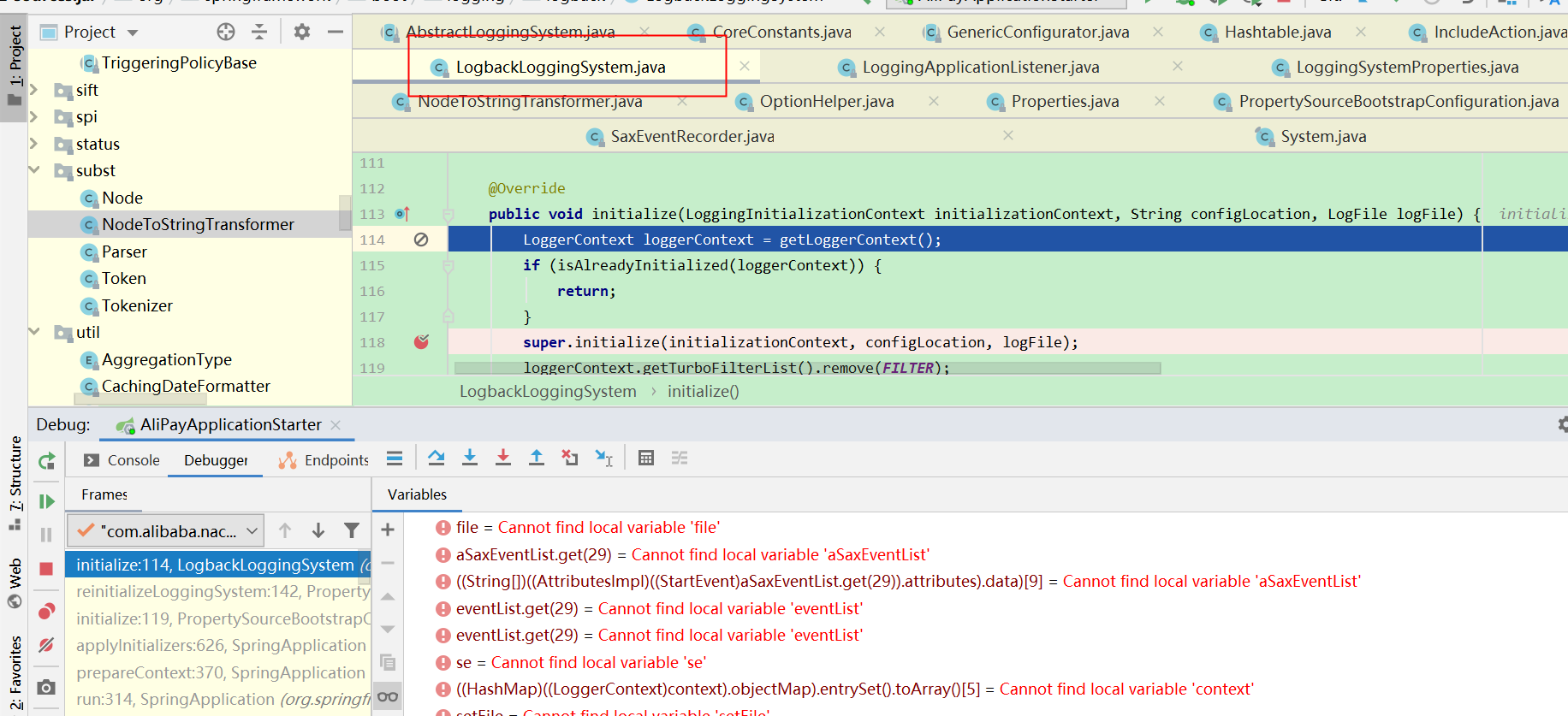This screenshot has width=1568, height=716.
Task: Toggle mute breakpoints
Action: (47, 645)
